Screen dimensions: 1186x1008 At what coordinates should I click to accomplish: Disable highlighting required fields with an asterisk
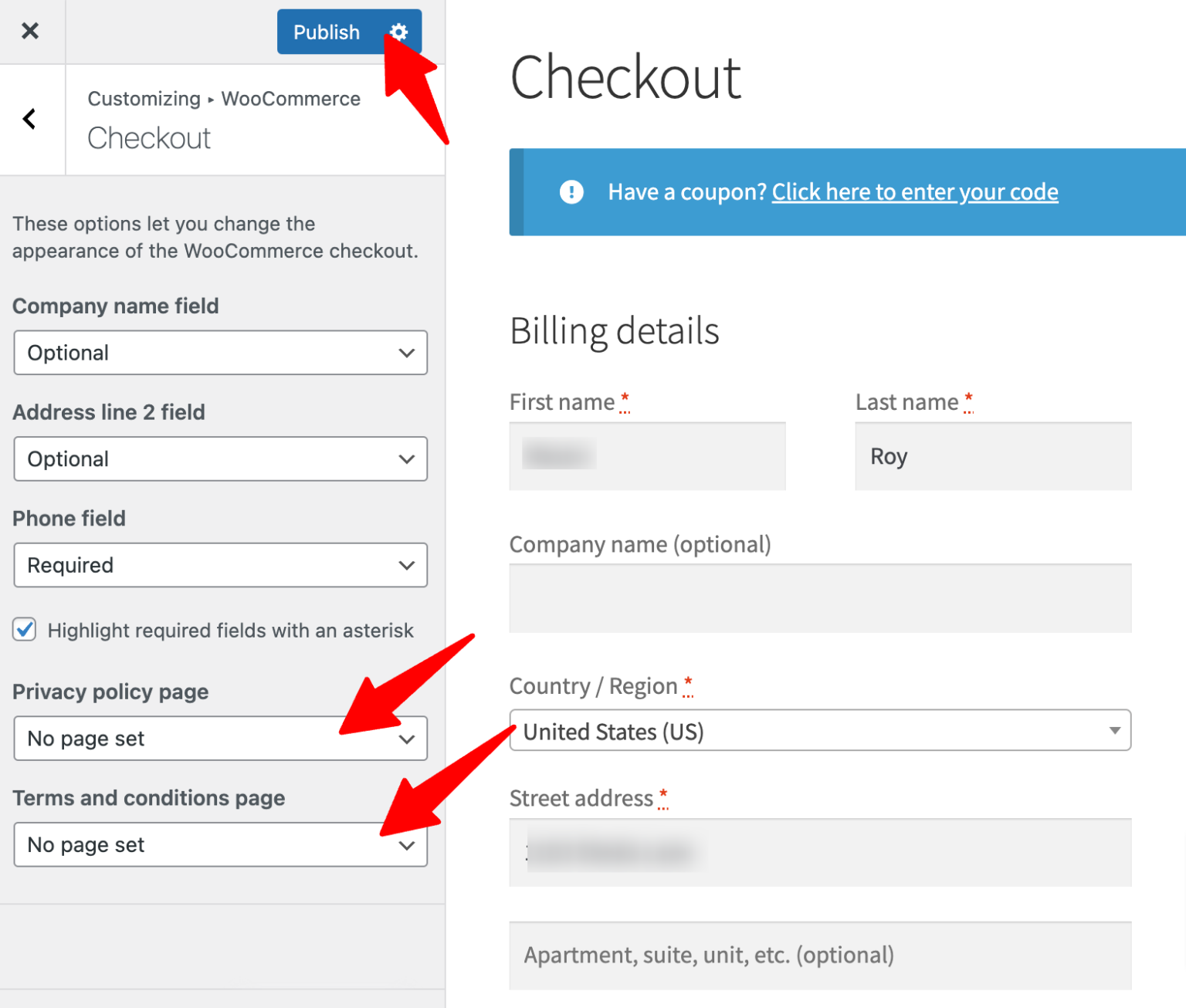tap(24, 630)
